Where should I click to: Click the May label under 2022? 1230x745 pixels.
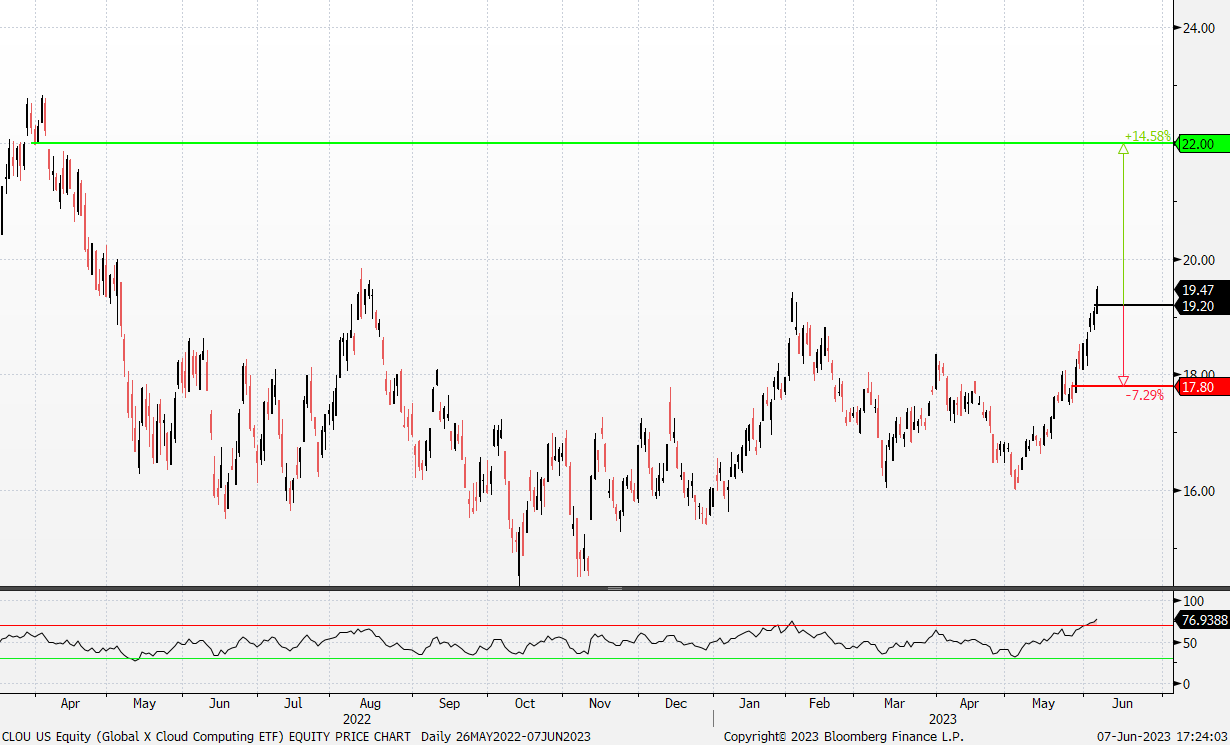pyautogui.click(x=144, y=704)
